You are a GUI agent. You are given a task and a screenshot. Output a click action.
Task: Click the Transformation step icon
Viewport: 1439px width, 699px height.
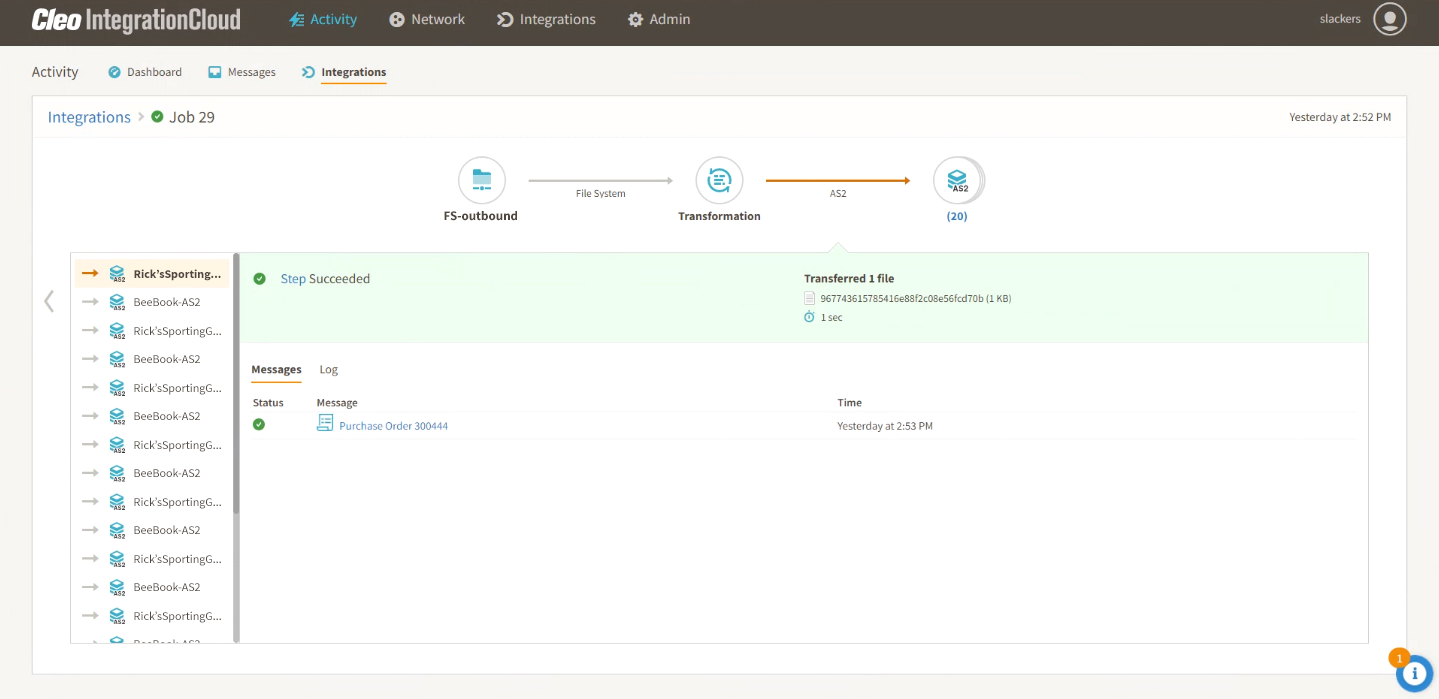tap(719, 181)
